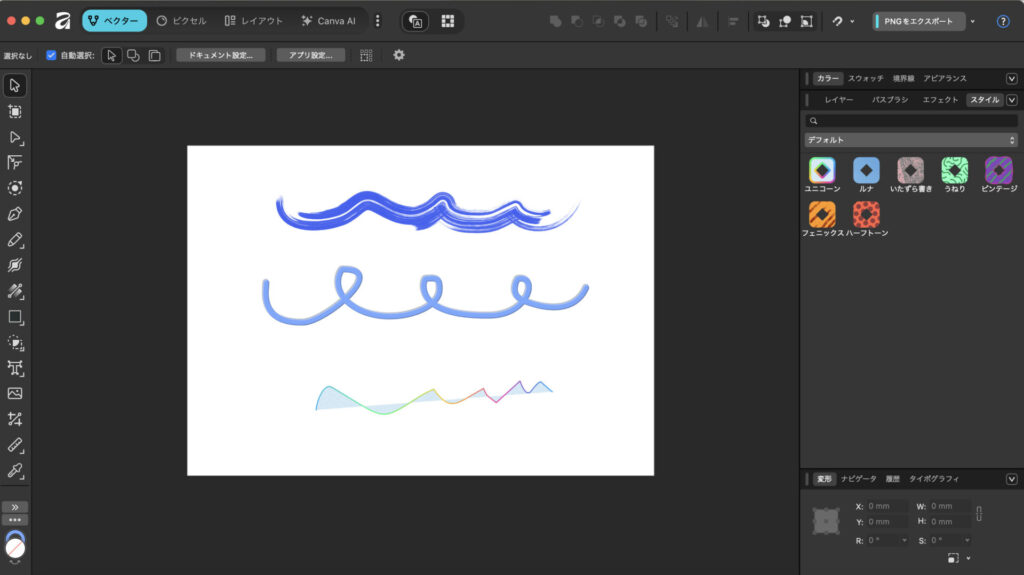Switch to レイアウト (Layout) studio mode
The width and height of the screenshot is (1024, 575).
(254, 21)
